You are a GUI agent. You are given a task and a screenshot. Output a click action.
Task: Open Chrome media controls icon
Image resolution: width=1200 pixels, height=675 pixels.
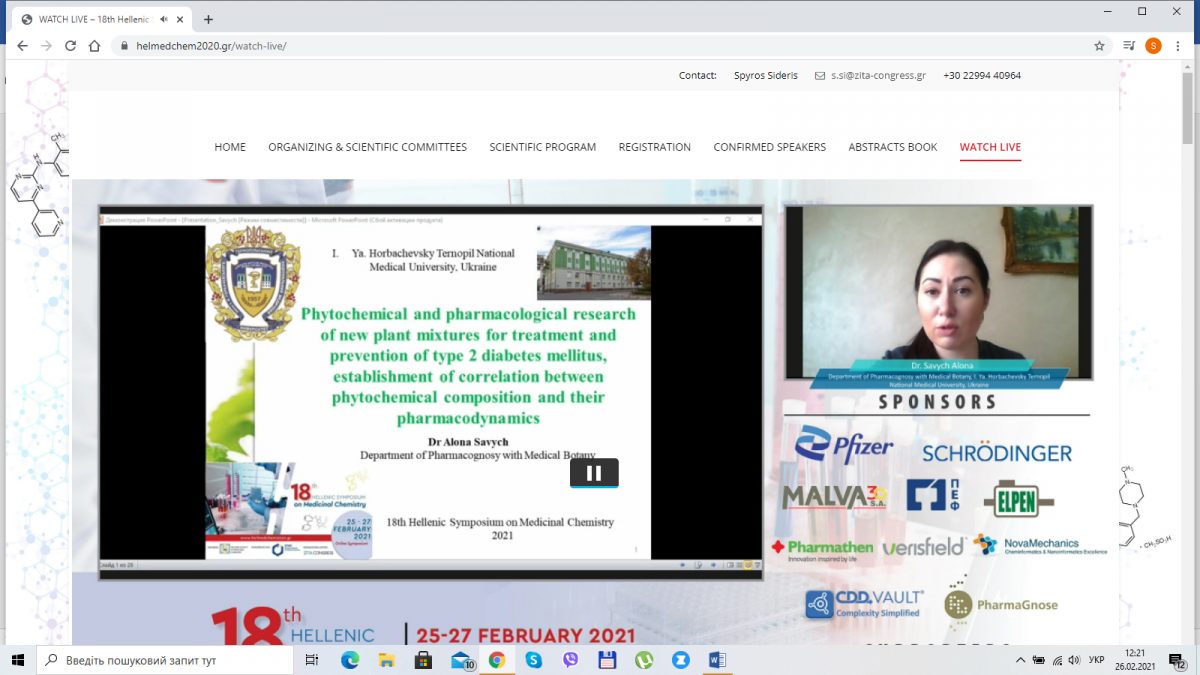1129,46
